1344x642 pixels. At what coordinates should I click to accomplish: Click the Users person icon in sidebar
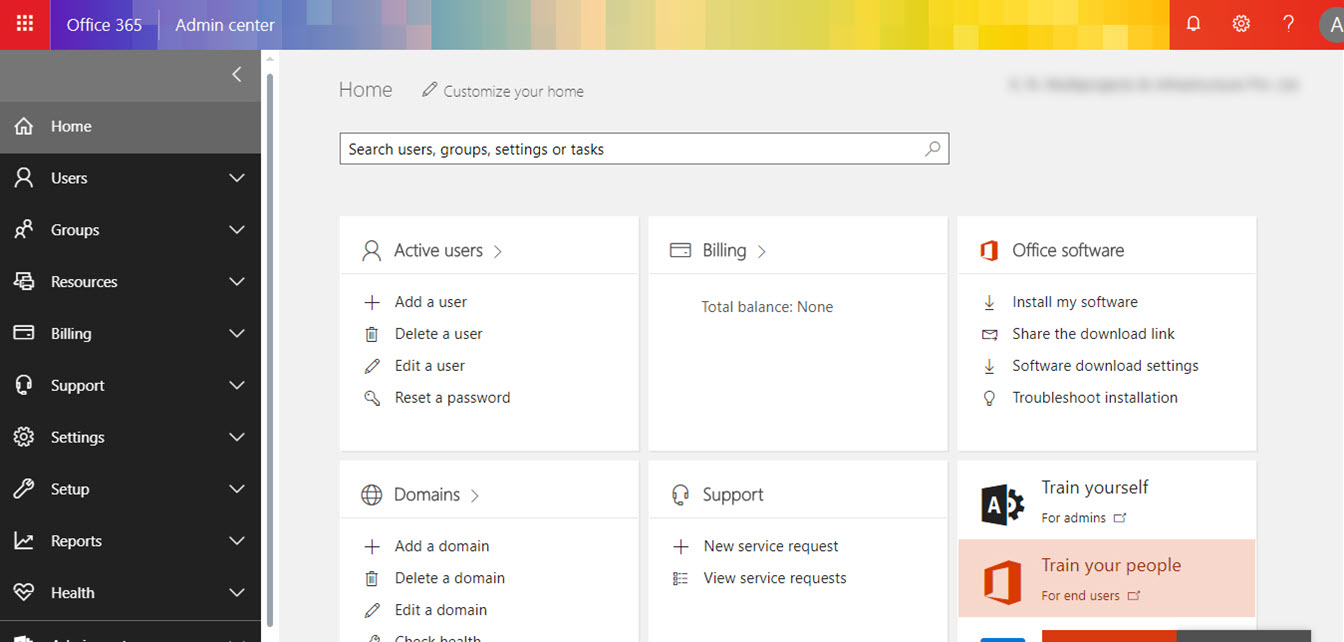pyautogui.click(x=24, y=178)
